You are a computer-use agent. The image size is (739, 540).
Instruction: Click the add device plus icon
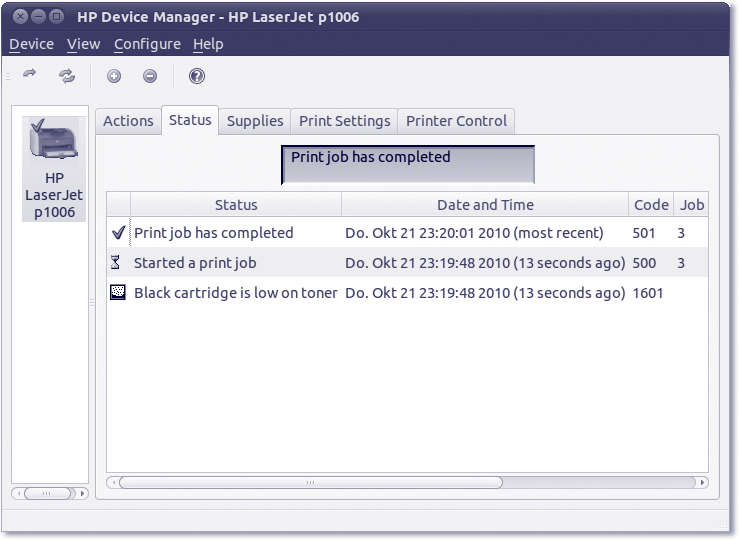click(x=114, y=76)
